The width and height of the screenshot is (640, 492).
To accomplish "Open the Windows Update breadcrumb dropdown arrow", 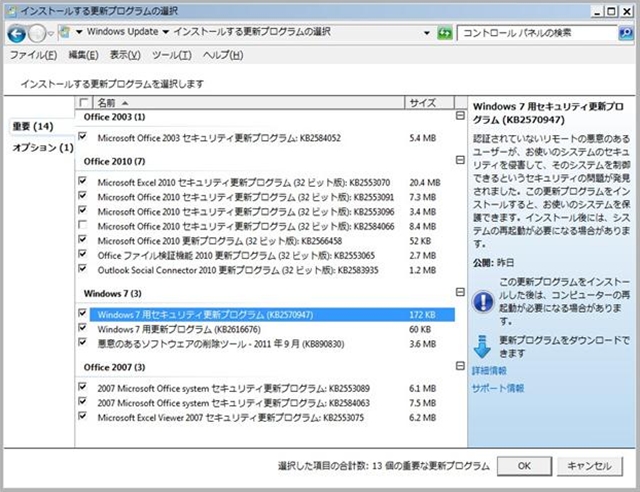I will [166, 32].
